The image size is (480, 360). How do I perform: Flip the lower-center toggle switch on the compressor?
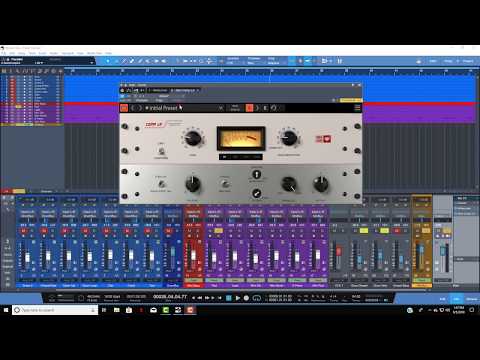pos(225,184)
